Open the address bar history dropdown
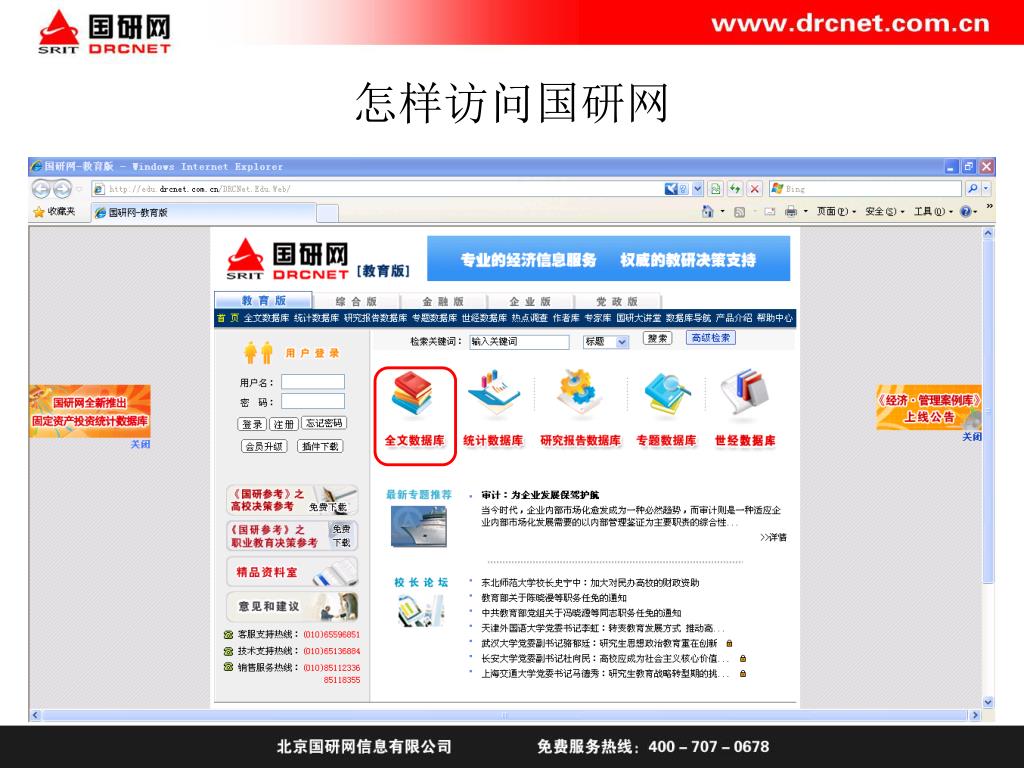Image resolution: width=1024 pixels, height=768 pixels. pyautogui.click(x=697, y=189)
